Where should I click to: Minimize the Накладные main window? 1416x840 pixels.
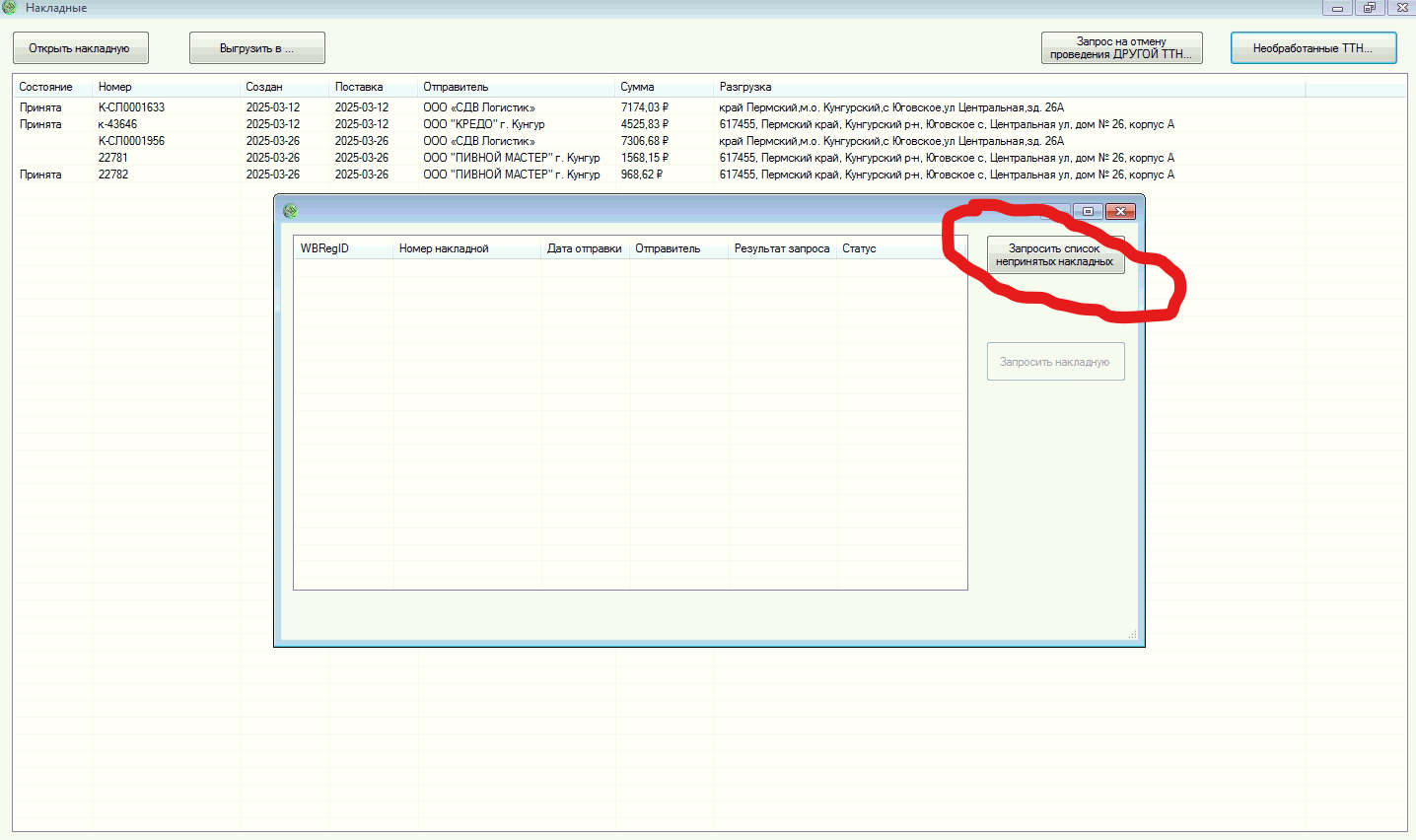pyautogui.click(x=1337, y=8)
